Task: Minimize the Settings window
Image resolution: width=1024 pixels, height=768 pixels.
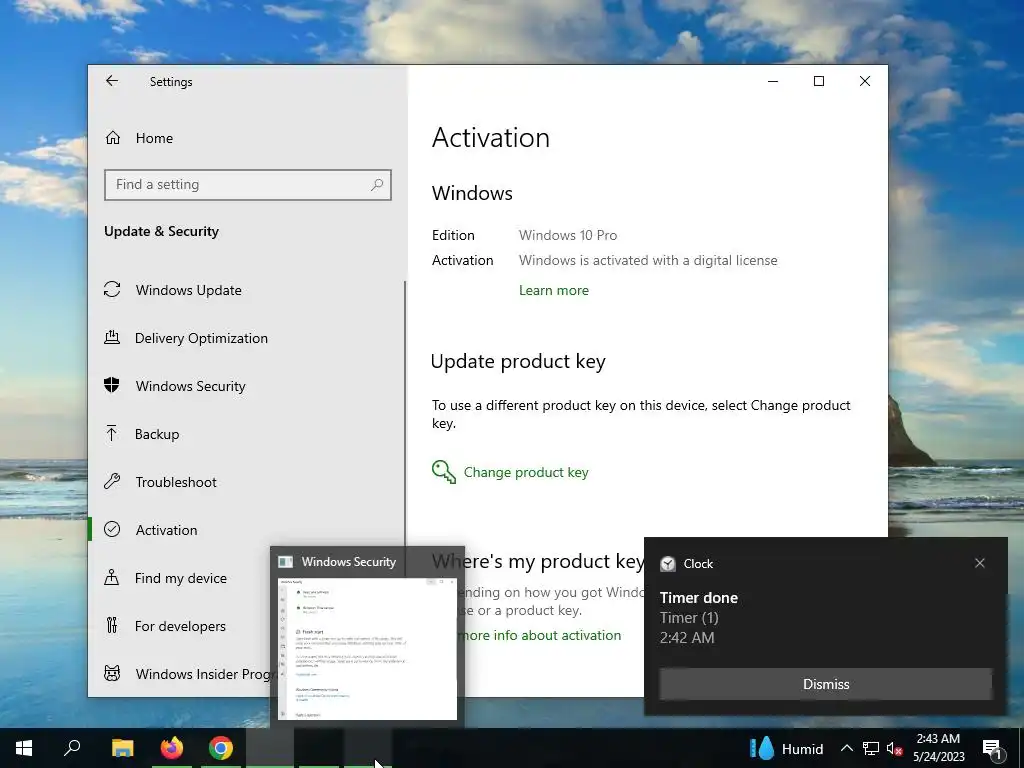Action: coord(773,81)
